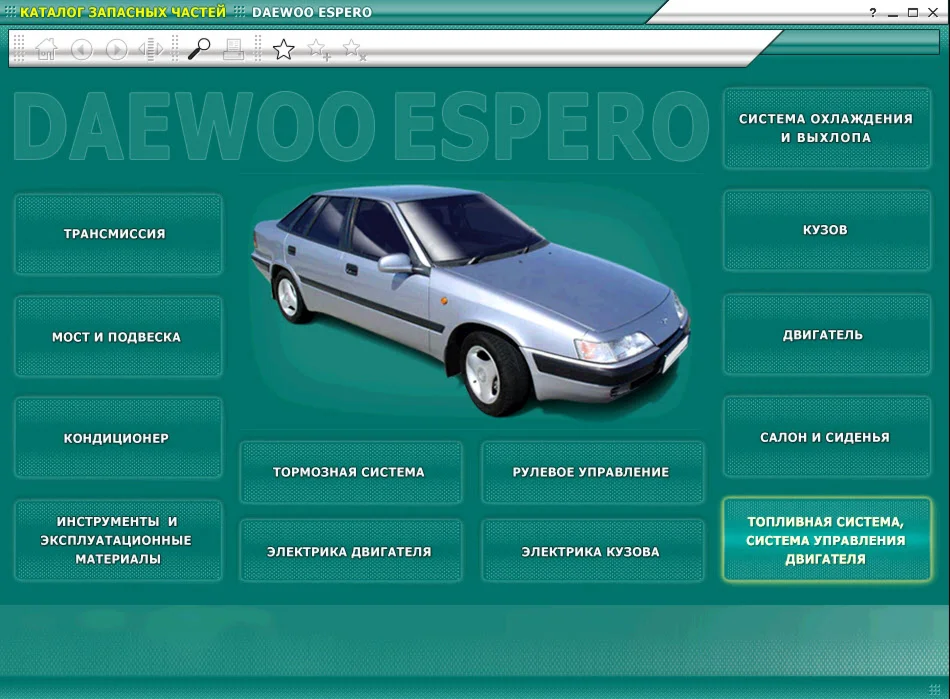Image resolution: width=950 pixels, height=699 pixels.
Task: Open СИСТЕМА ОХЛАЖДЕНИЯ И ВЫХЛОПА section
Action: [827, 128]
